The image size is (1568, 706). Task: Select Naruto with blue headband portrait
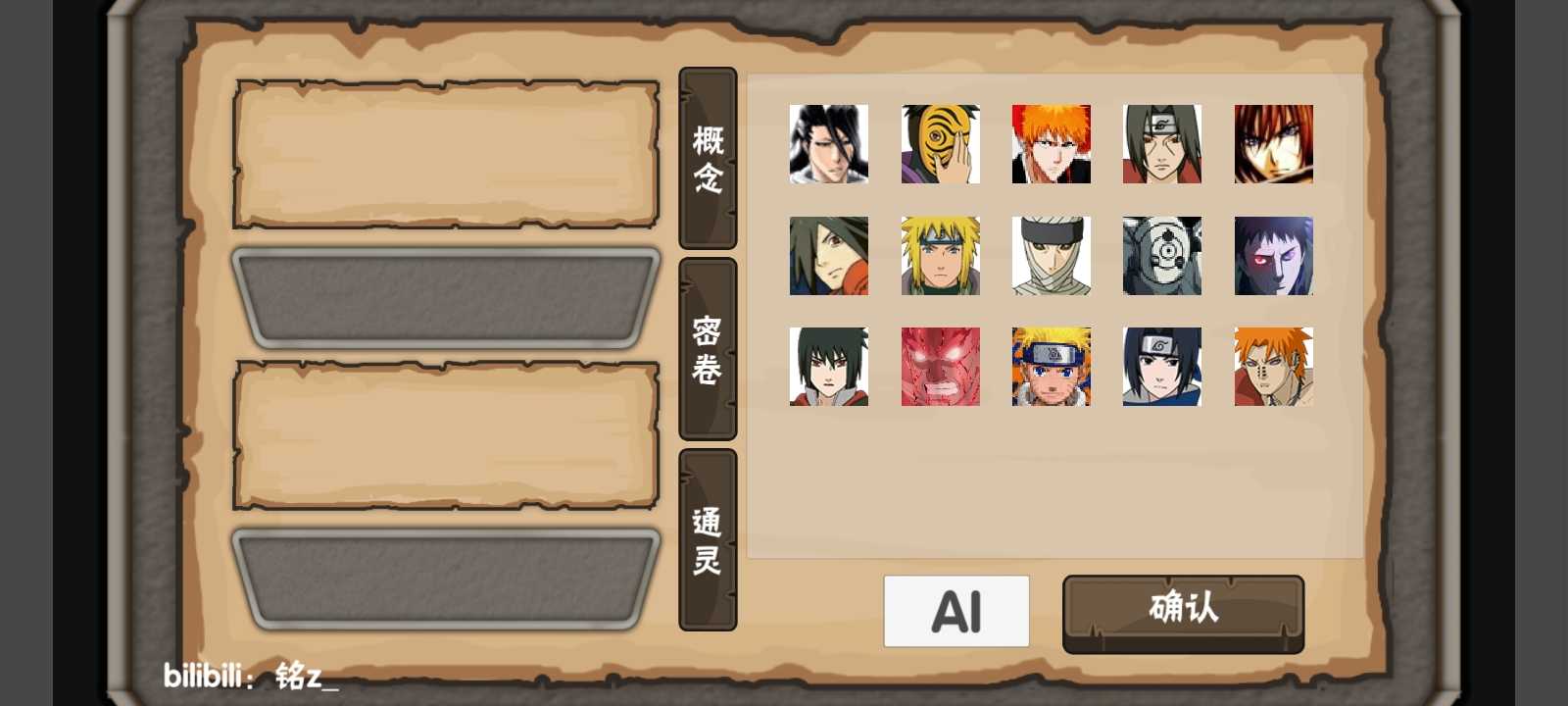(1052, 367)
